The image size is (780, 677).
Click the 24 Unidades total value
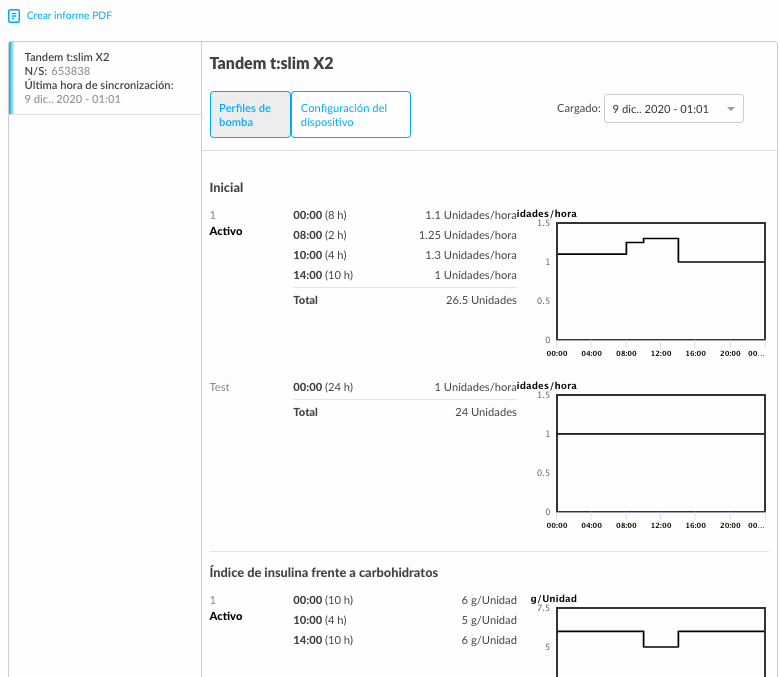pos(486,412)
